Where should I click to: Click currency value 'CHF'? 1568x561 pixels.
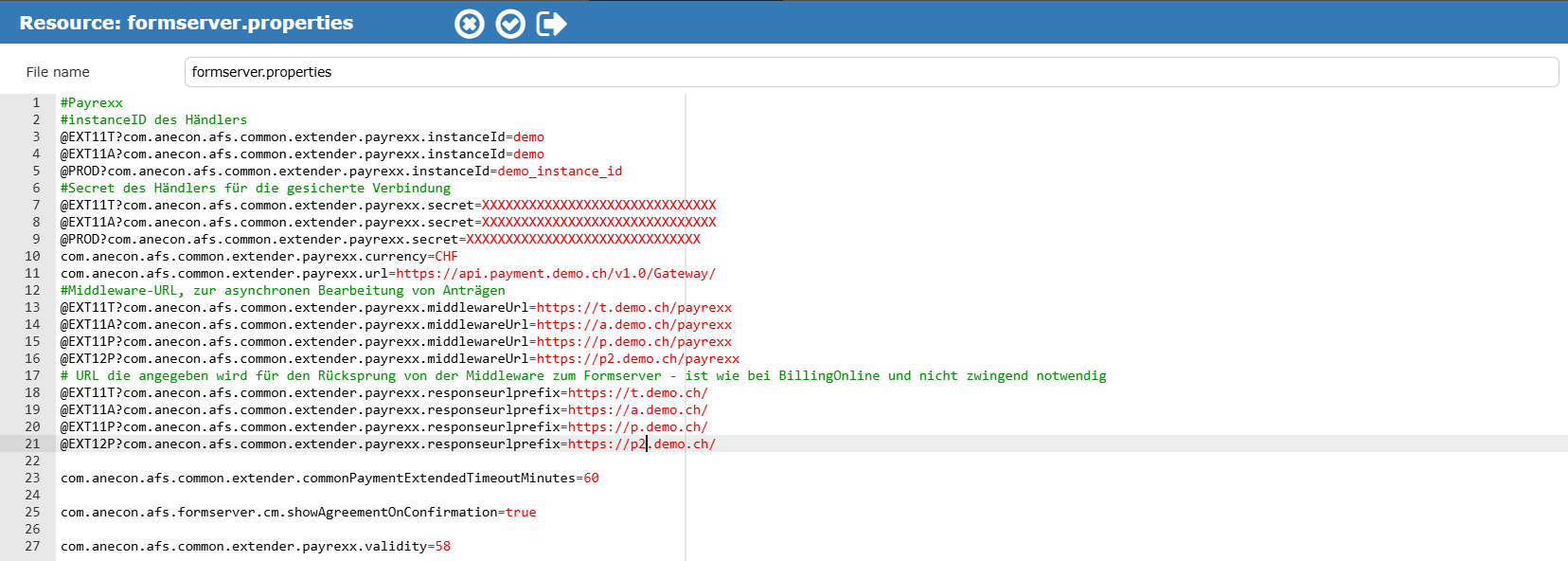click(x=446, y=256)
